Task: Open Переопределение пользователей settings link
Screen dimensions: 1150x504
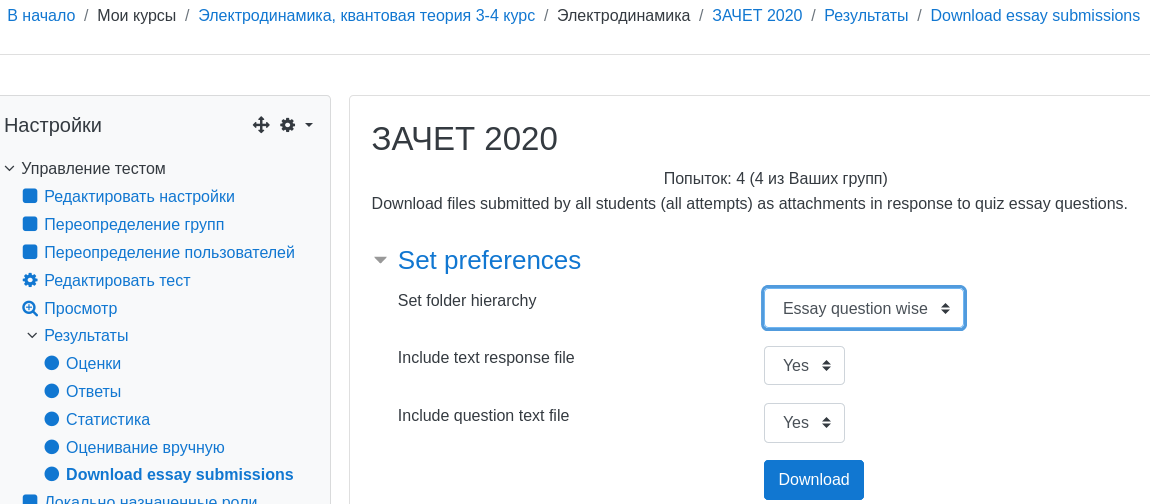Action: 169,252
